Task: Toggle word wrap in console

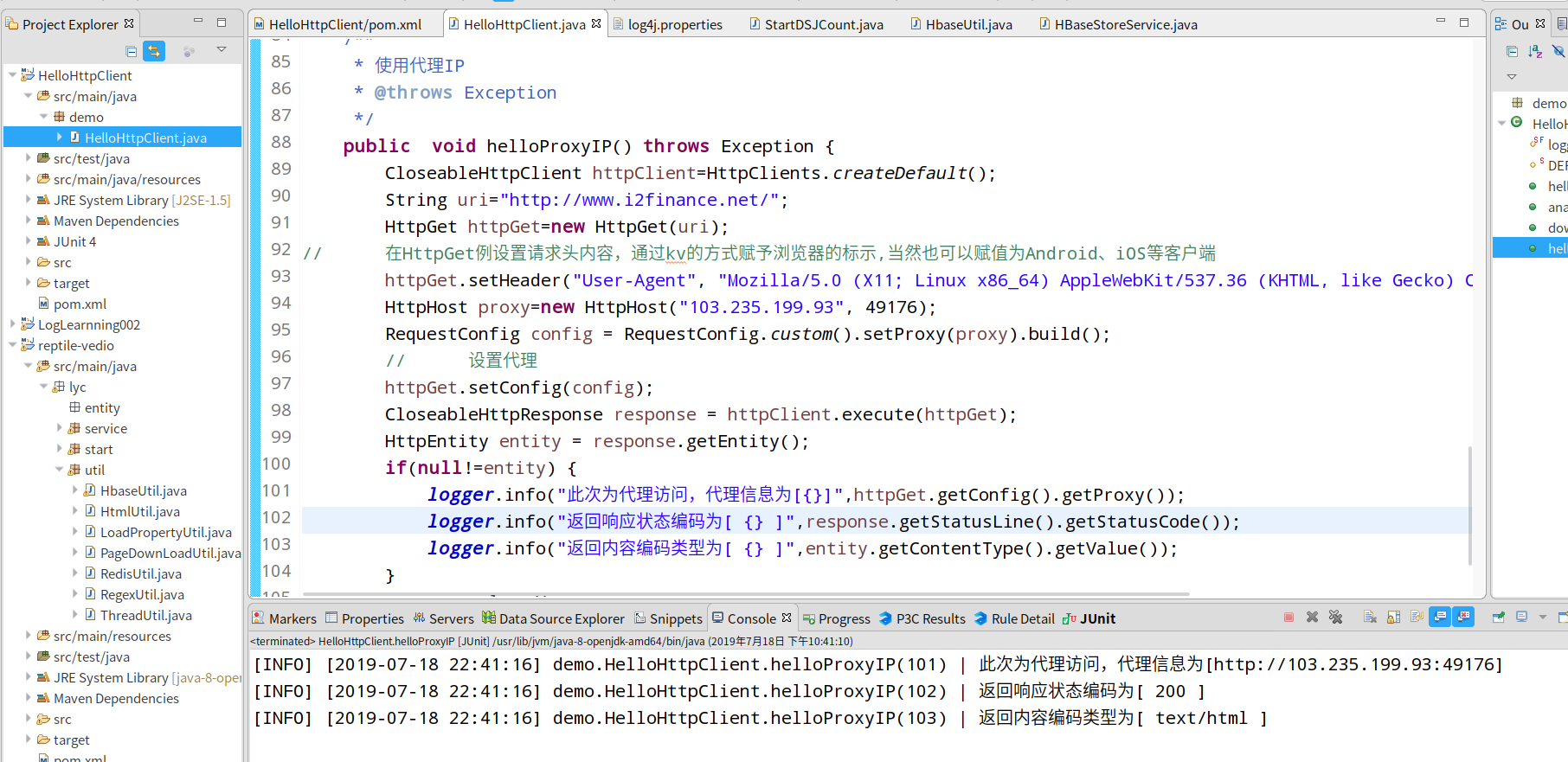Action: pyautogui.click(x=1417, y=618)
